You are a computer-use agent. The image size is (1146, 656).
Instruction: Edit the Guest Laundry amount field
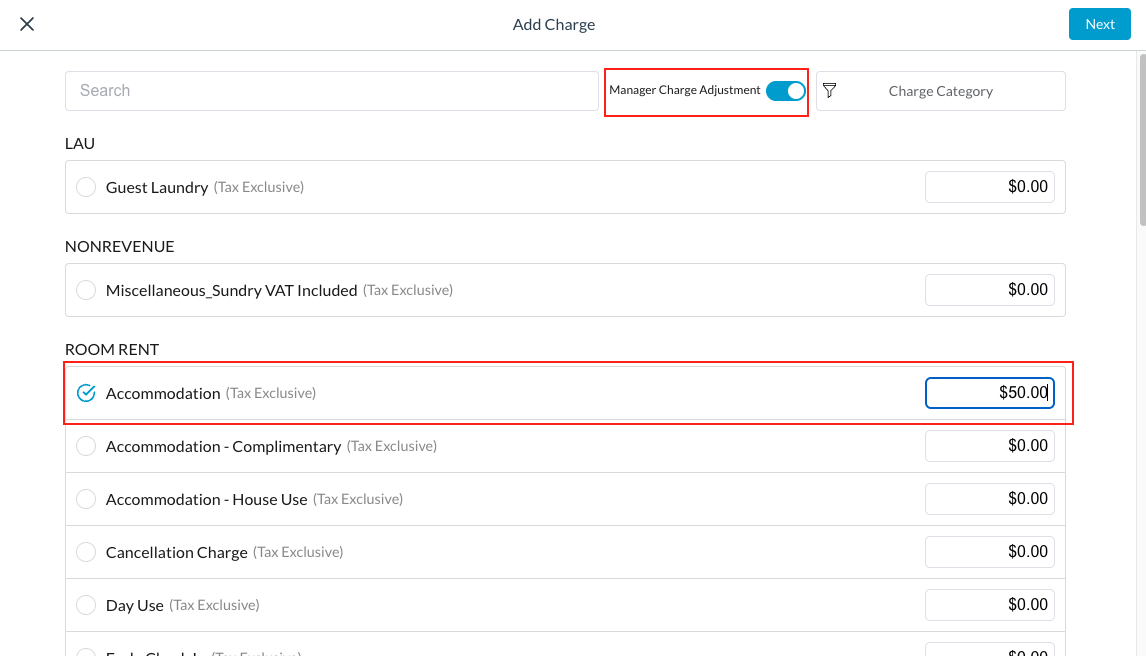click(989, 187)
